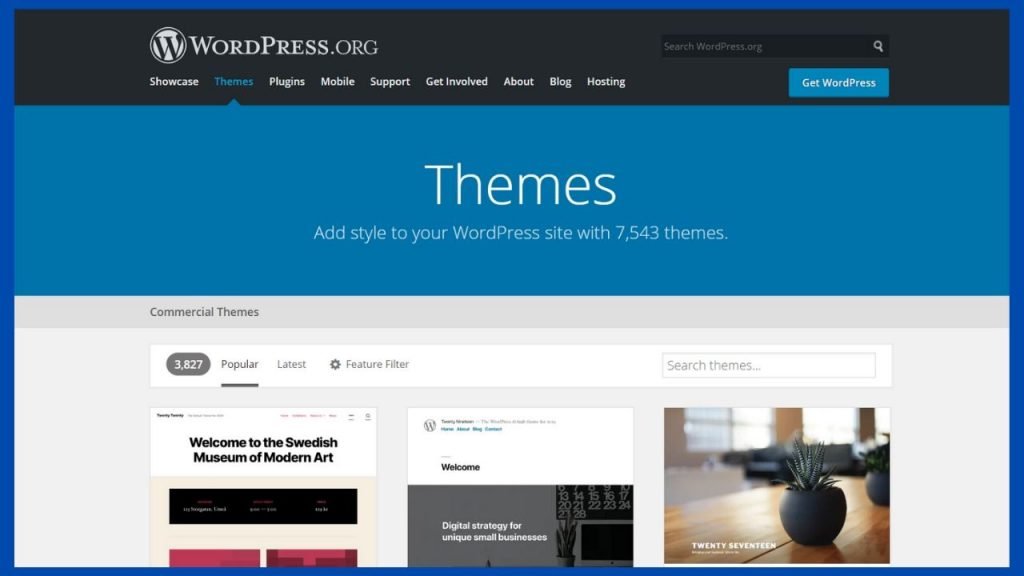
Task: Click the Get WordPress button
Action: [839, 83]
